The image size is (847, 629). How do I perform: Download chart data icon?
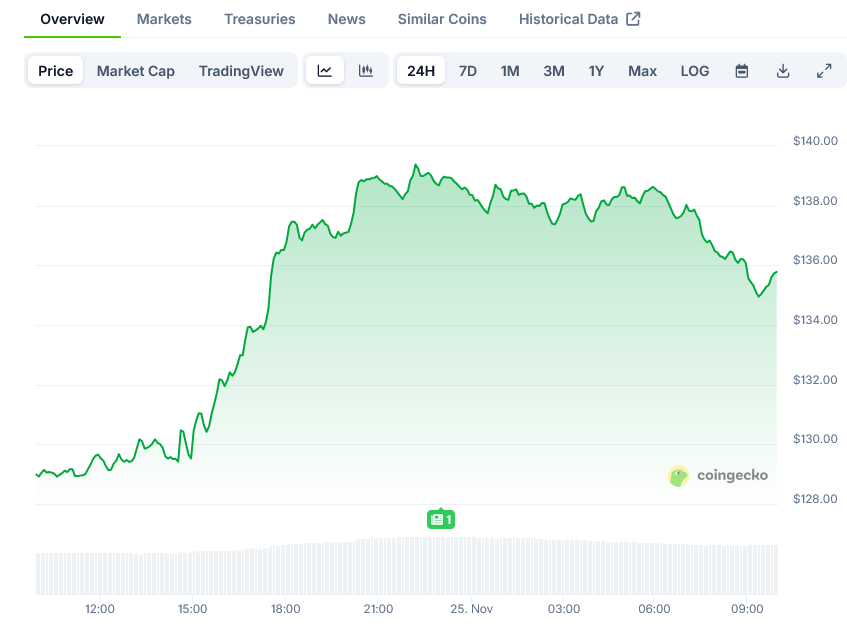(x=783, y=71)
